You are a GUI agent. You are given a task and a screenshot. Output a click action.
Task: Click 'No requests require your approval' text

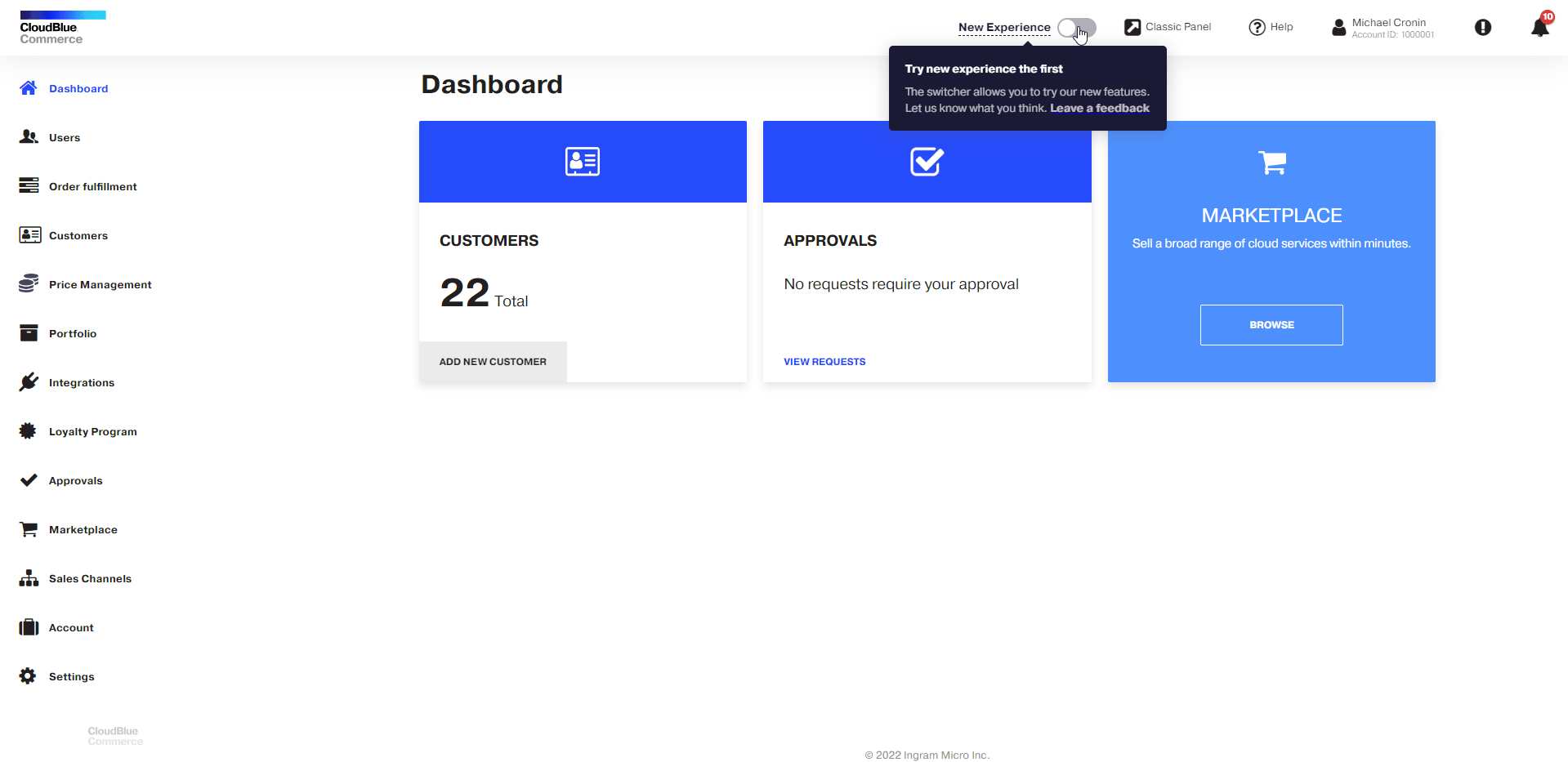point(901,284)
